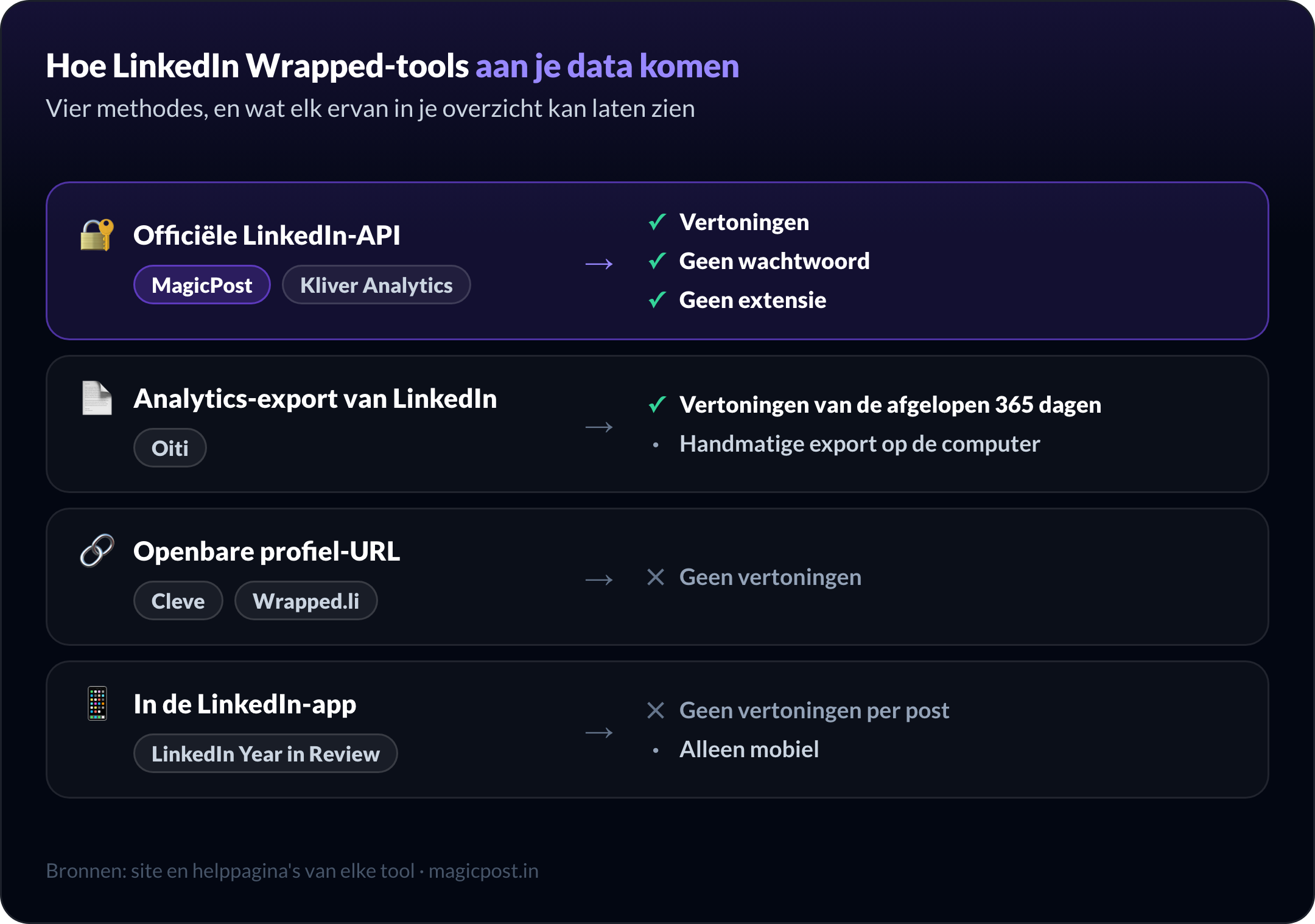The height and width of the screenshot is (924, 1315).
Task: Click the Analytics-export van LinkedIn heading
Action: (x=315, y=399)
